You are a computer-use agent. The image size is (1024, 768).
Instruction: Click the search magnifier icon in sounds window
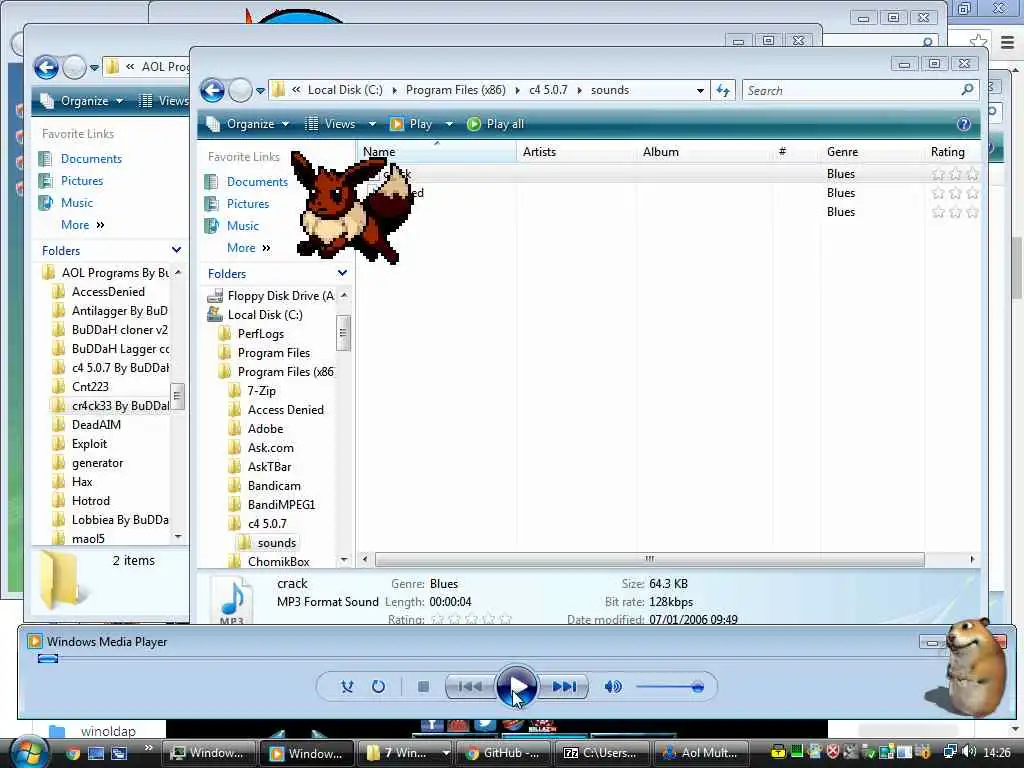967,89
